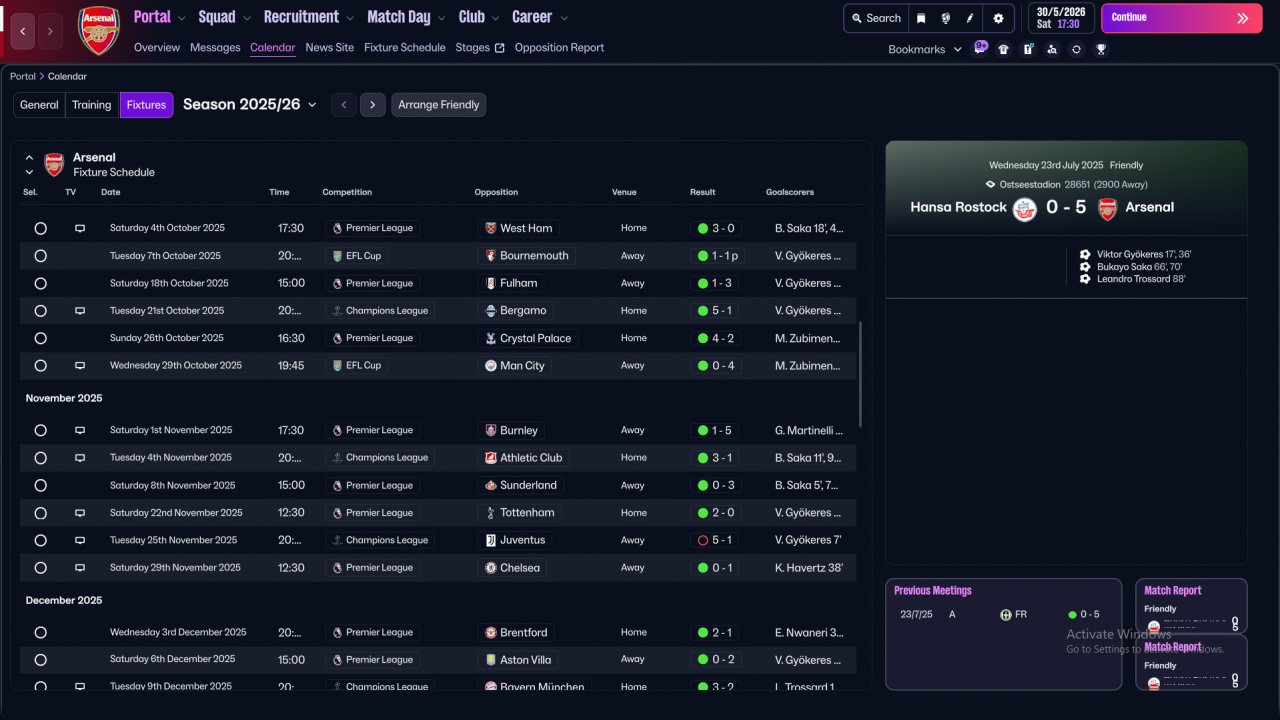
Task: Go forward with the header forward arrow
Action: (x=50, y=31)
